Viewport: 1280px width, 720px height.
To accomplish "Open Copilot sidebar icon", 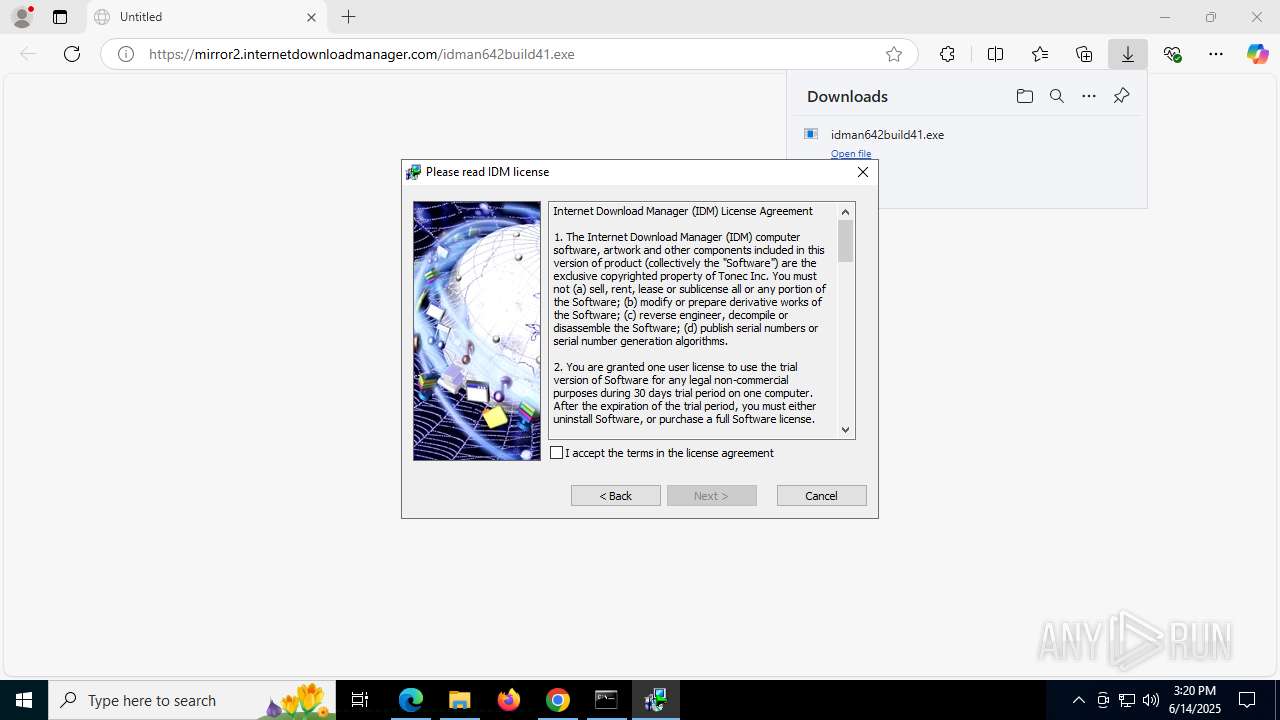I will click(x=1258, y=54).
